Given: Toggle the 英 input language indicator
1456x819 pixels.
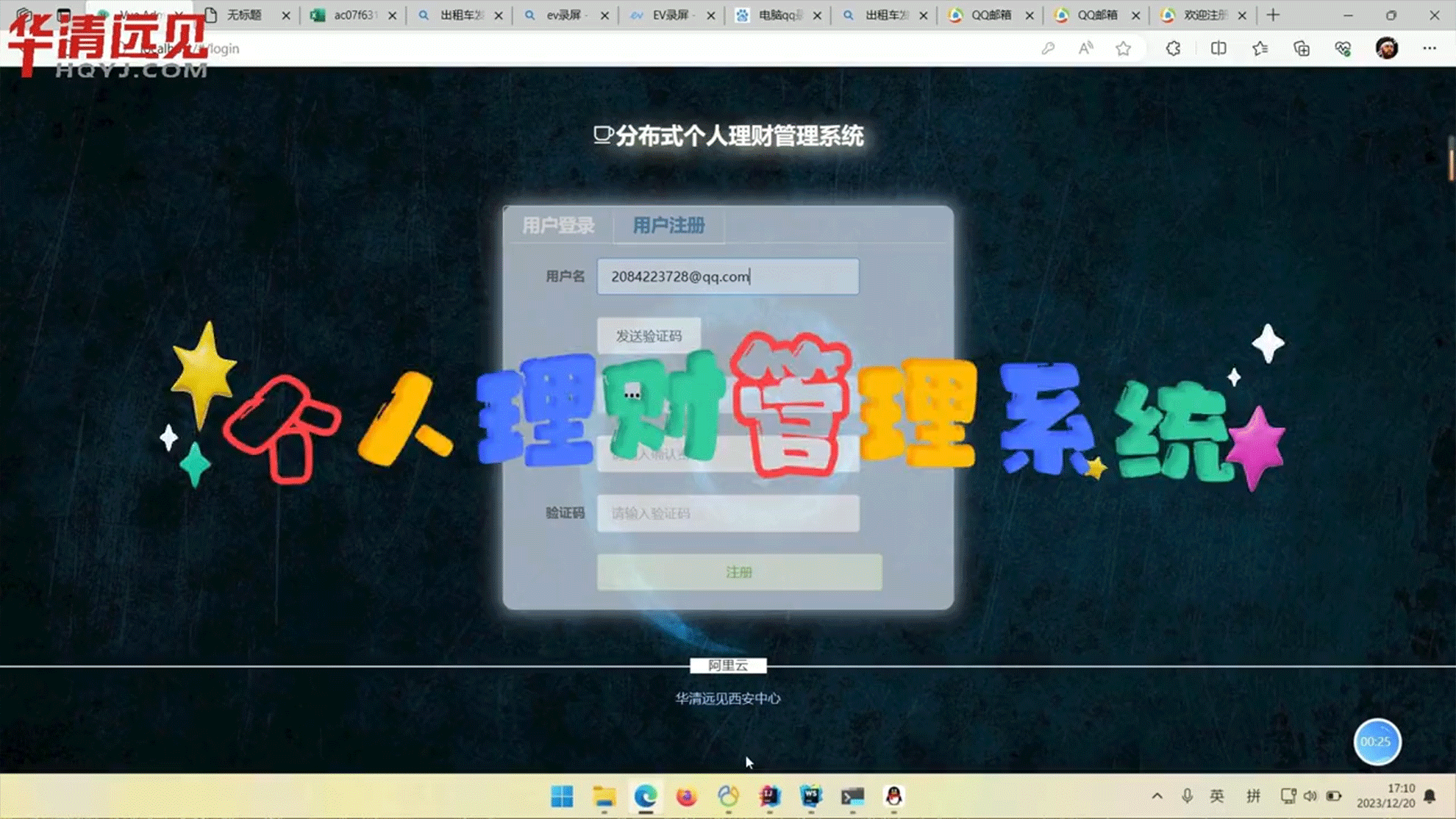Looking at the screenshot, I should tap(1217, 796).
